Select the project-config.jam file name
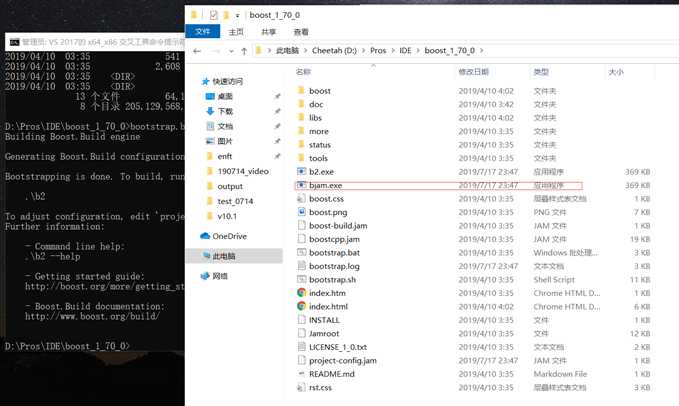 pyautogui.click(x=343, y=360)
